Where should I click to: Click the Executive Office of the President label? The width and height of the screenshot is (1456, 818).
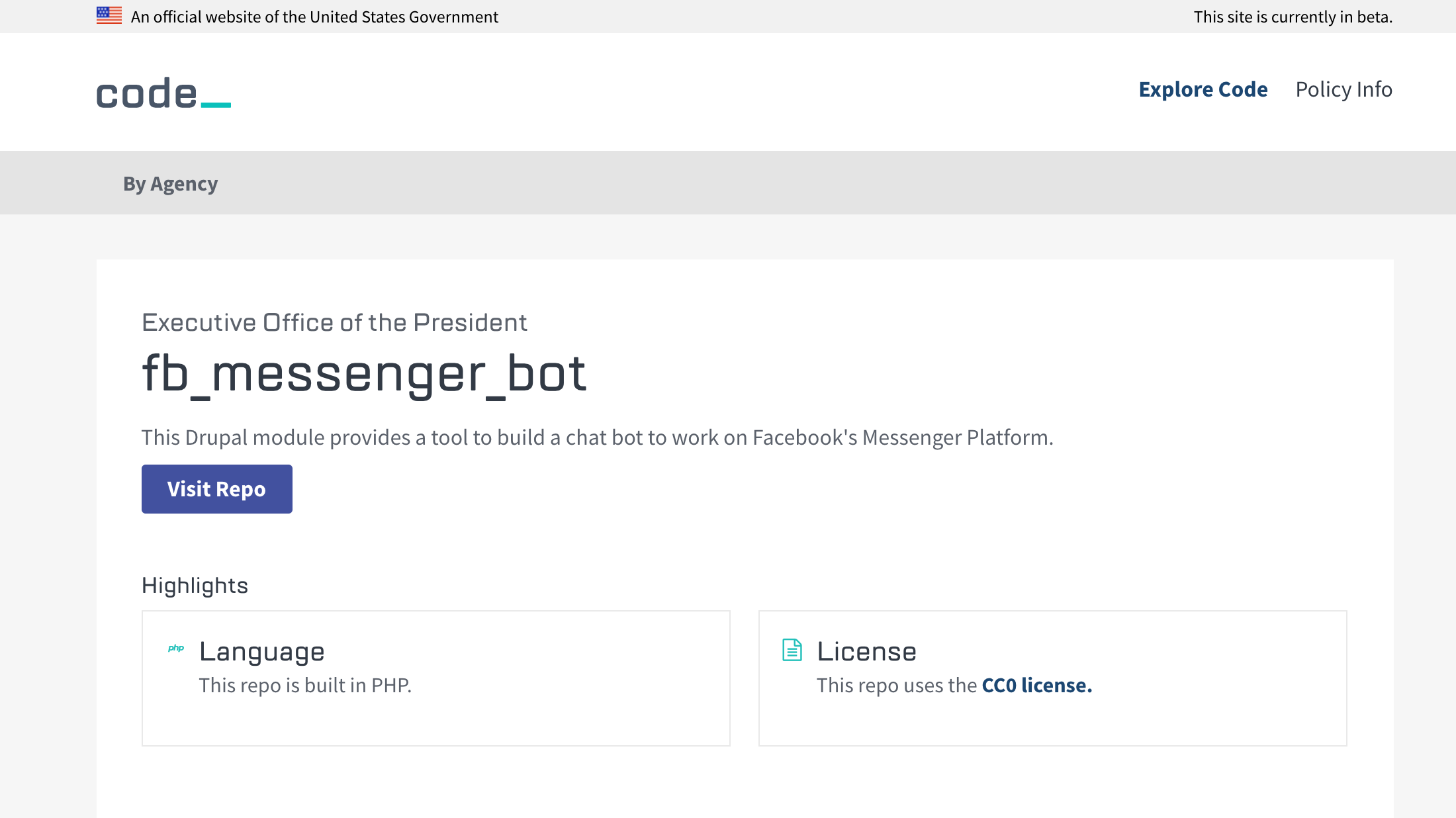tap(334, 323)
